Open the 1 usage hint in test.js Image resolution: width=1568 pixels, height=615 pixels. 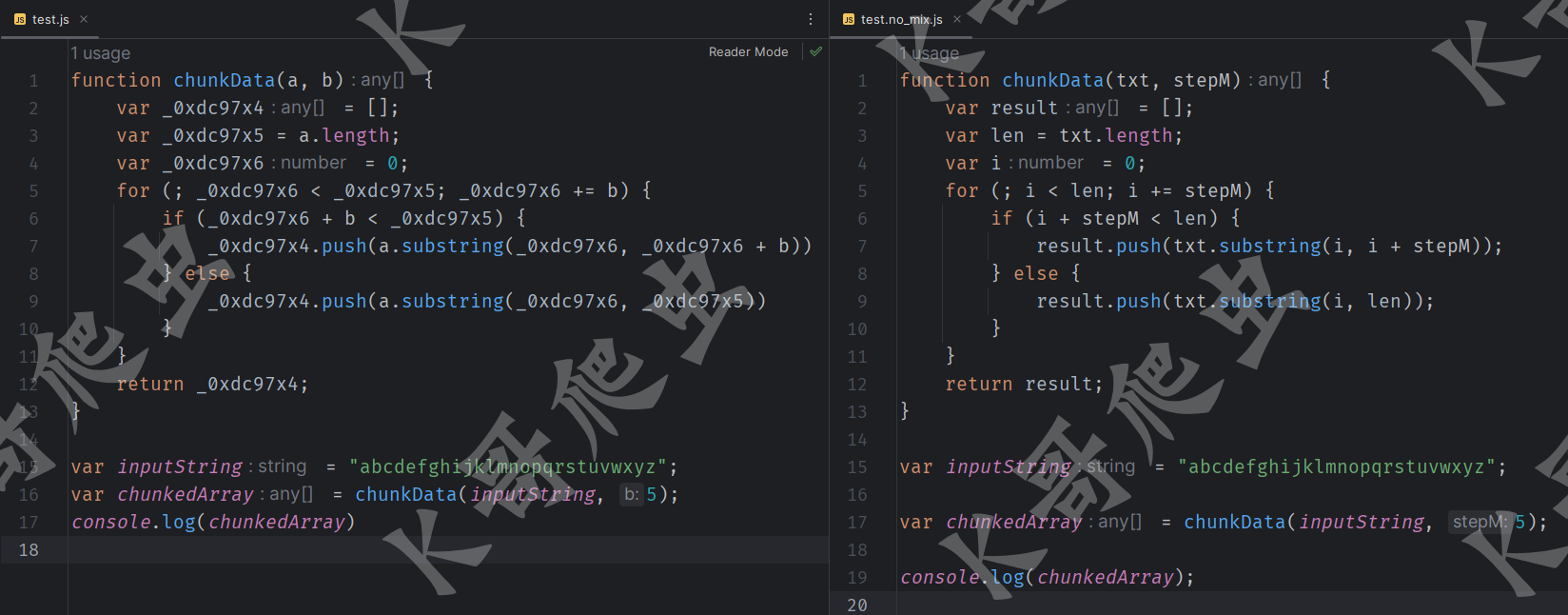pyautogui.click(x=101, y=53)
